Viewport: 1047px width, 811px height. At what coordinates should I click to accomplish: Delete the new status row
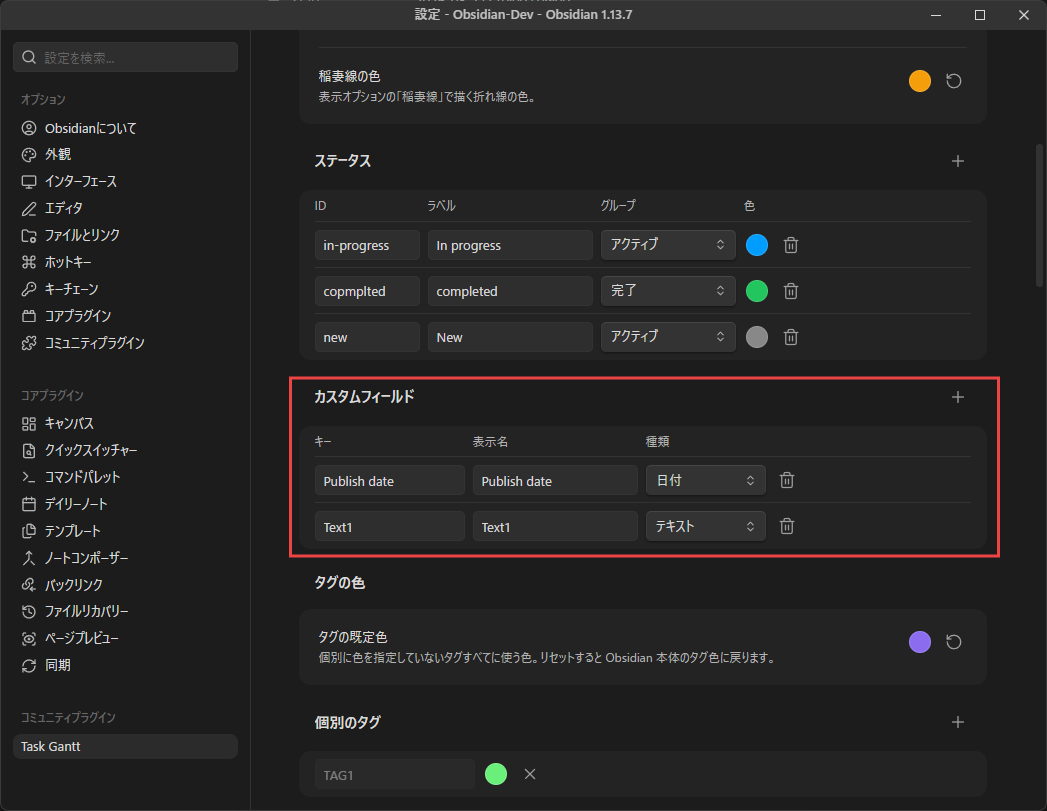[791, 337]
